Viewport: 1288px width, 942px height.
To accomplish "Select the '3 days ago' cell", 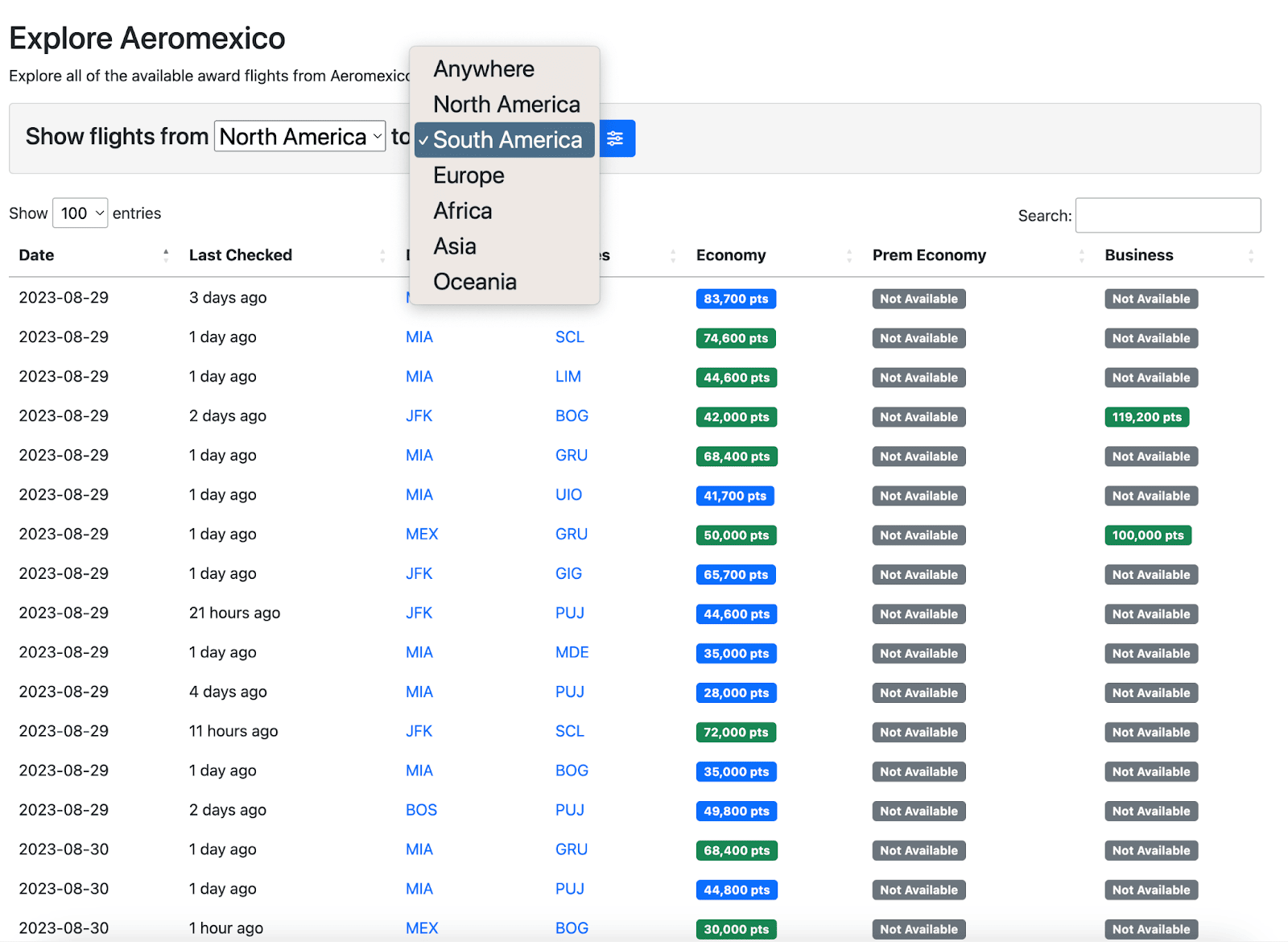I will coord(228,298).
